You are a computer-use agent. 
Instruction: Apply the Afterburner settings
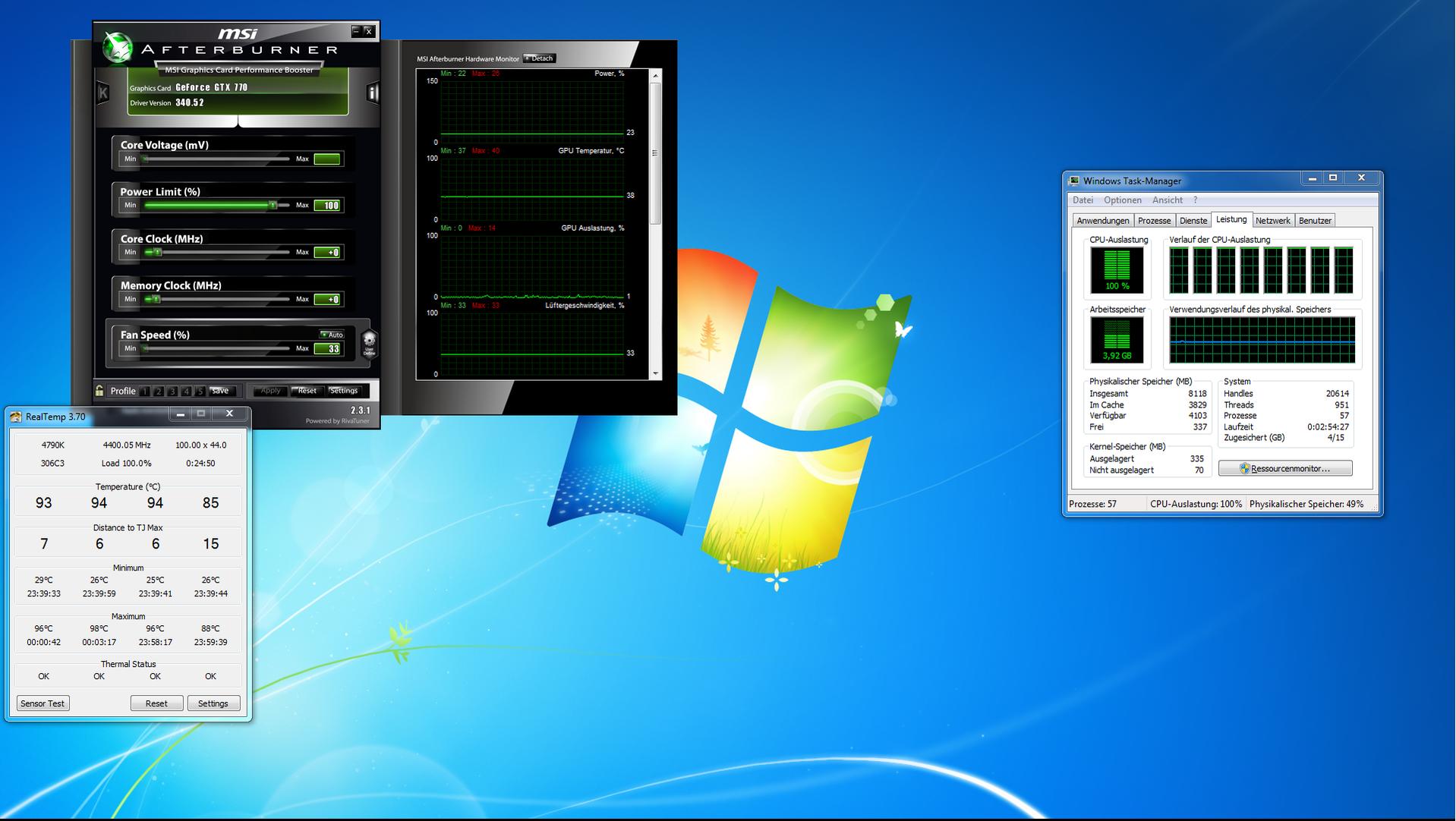coord(270,391)
